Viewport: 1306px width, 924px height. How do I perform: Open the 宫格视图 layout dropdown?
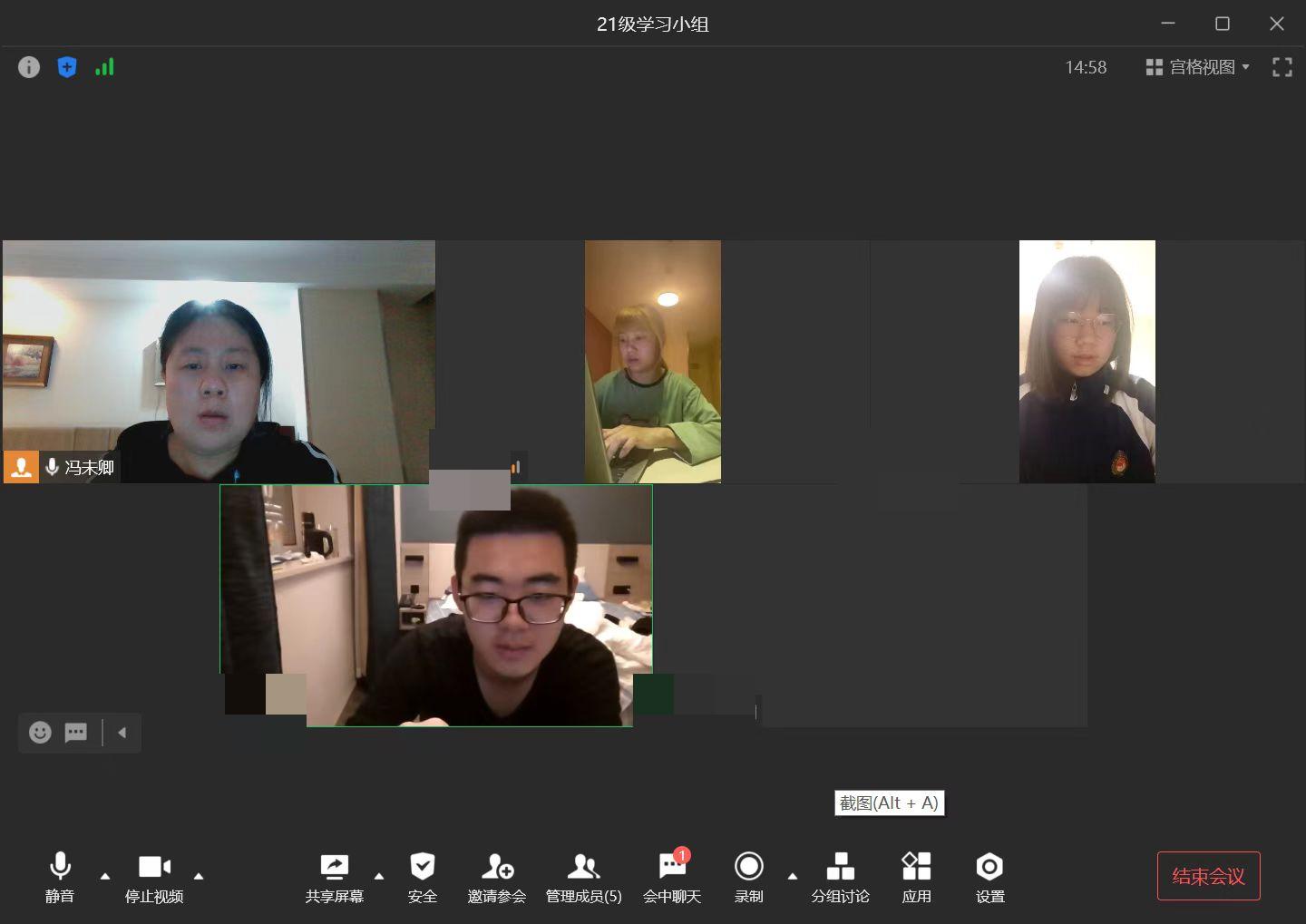point(1197,67)
